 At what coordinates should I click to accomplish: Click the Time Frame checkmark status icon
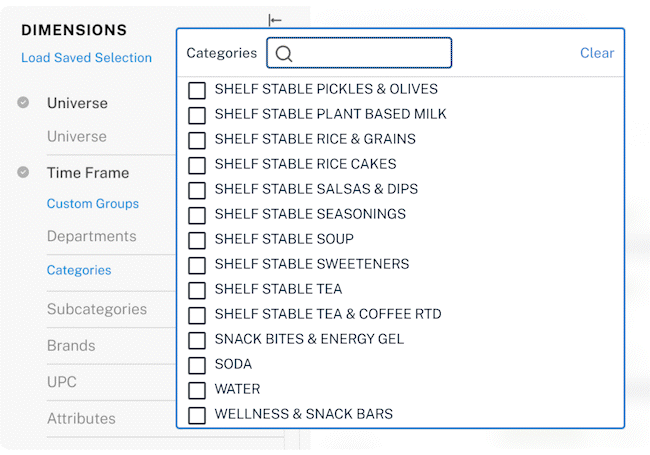click(23, 172)
